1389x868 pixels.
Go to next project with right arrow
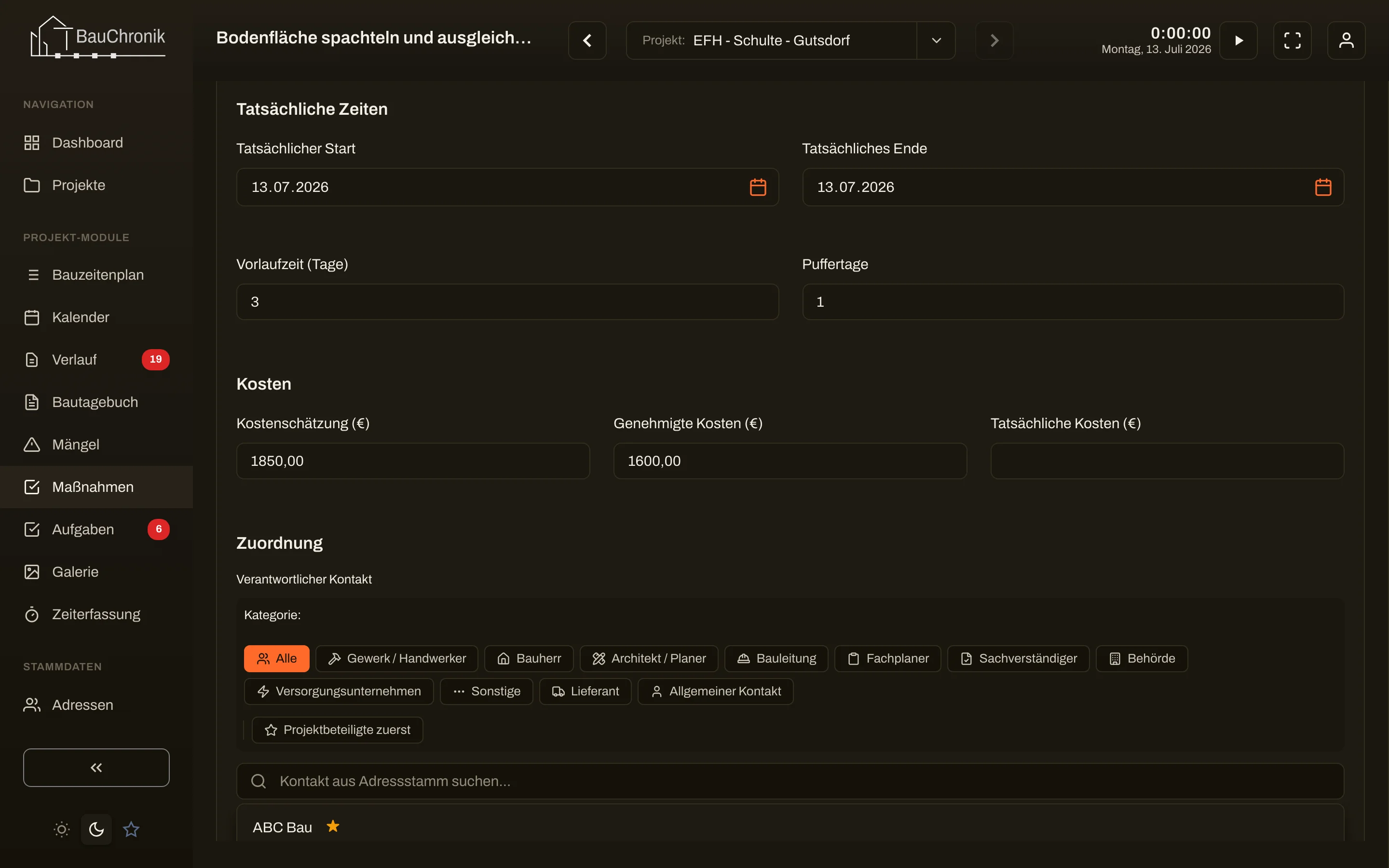click(994, 40)
